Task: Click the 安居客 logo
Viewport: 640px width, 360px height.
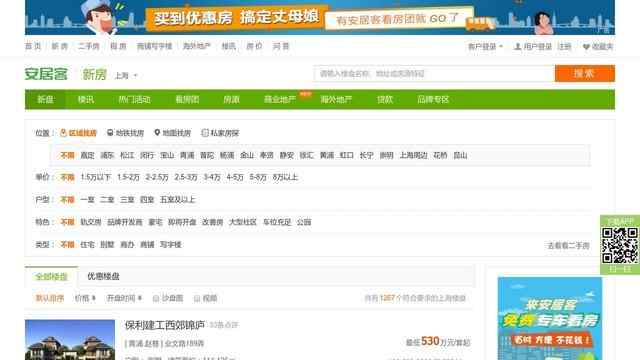Action: 46,74
